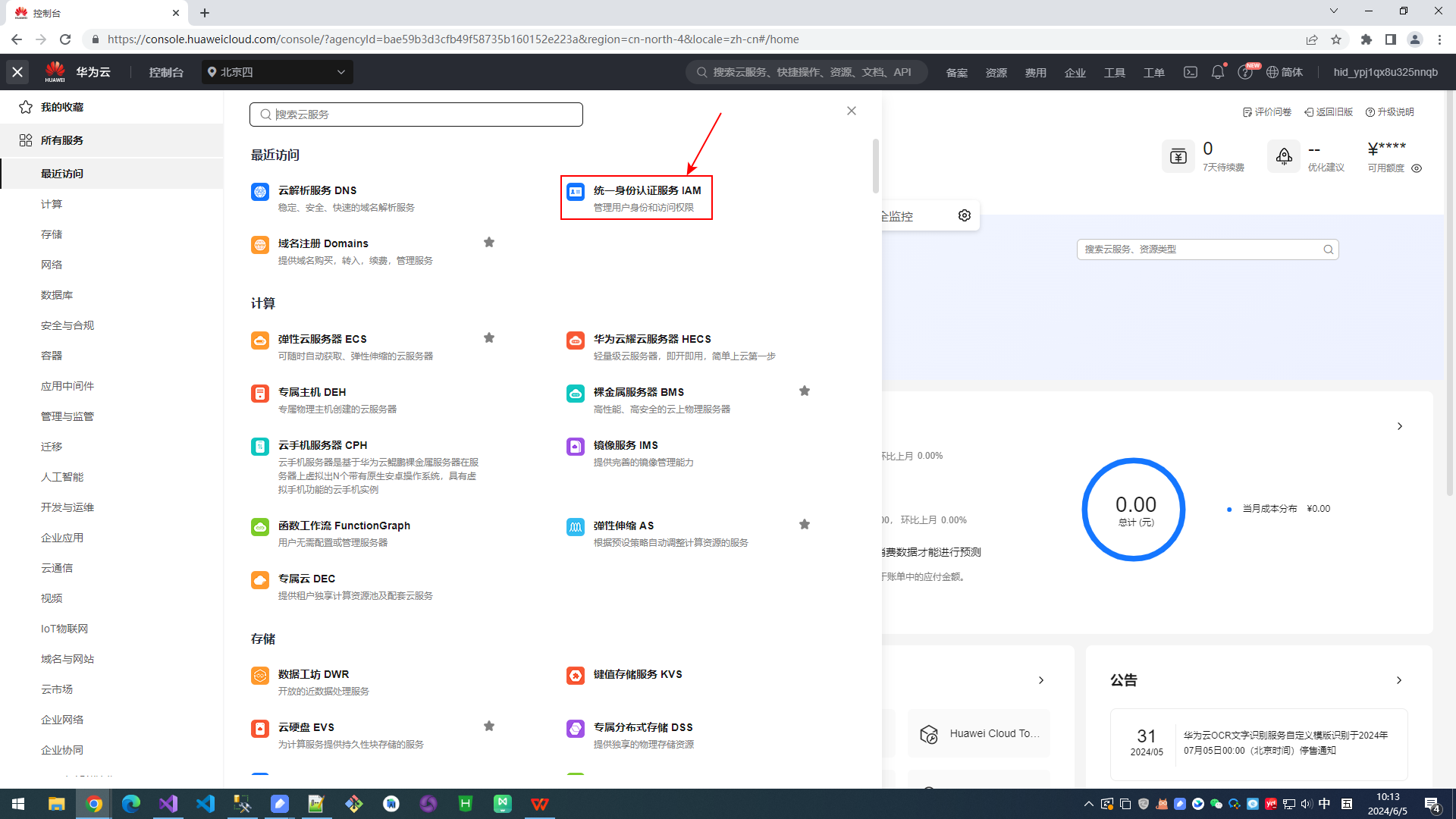Open 备案 in top navigation

point(957,73)
